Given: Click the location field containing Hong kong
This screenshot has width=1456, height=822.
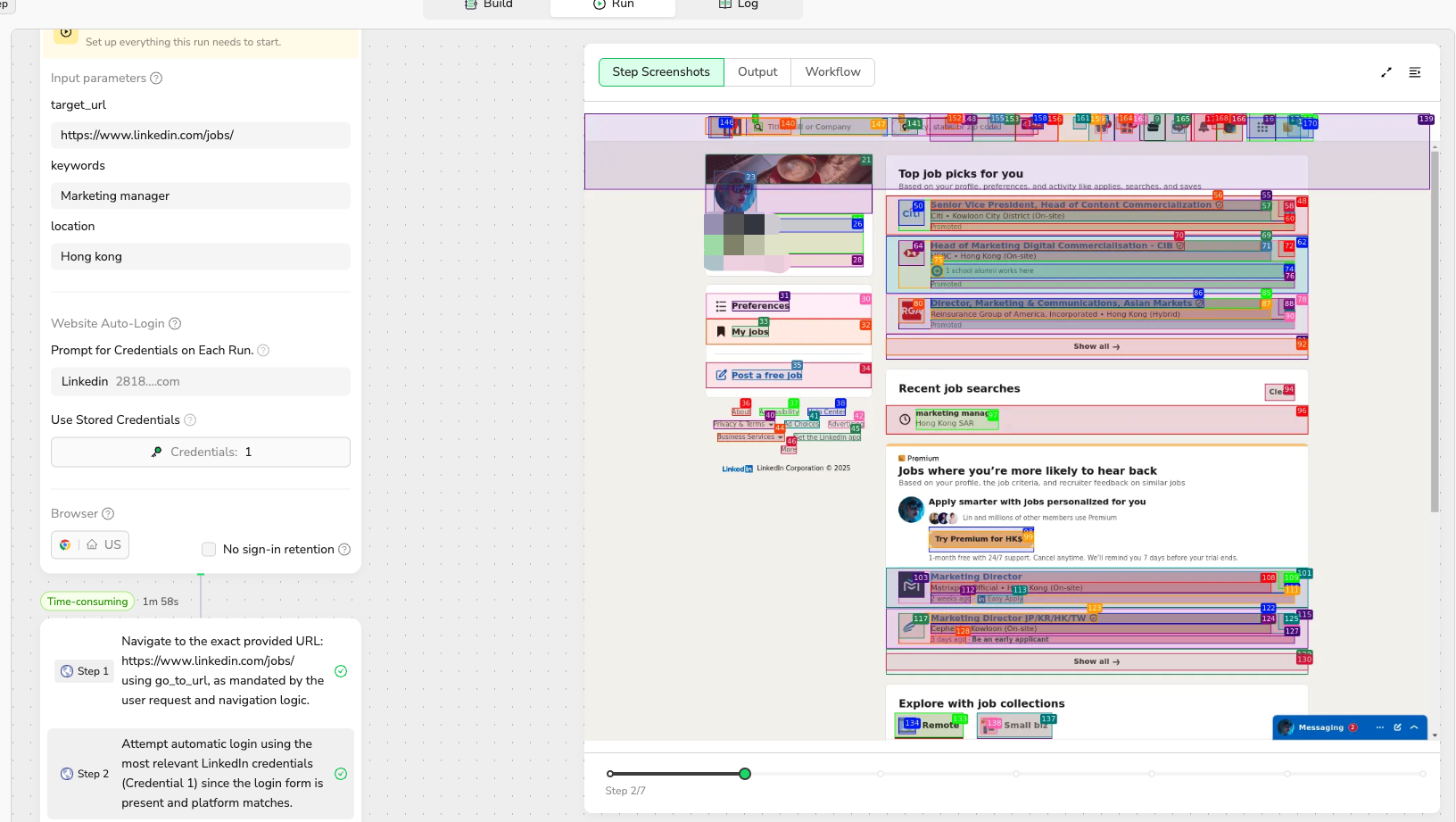Looking at the screenshot, I should pos(201,257).
